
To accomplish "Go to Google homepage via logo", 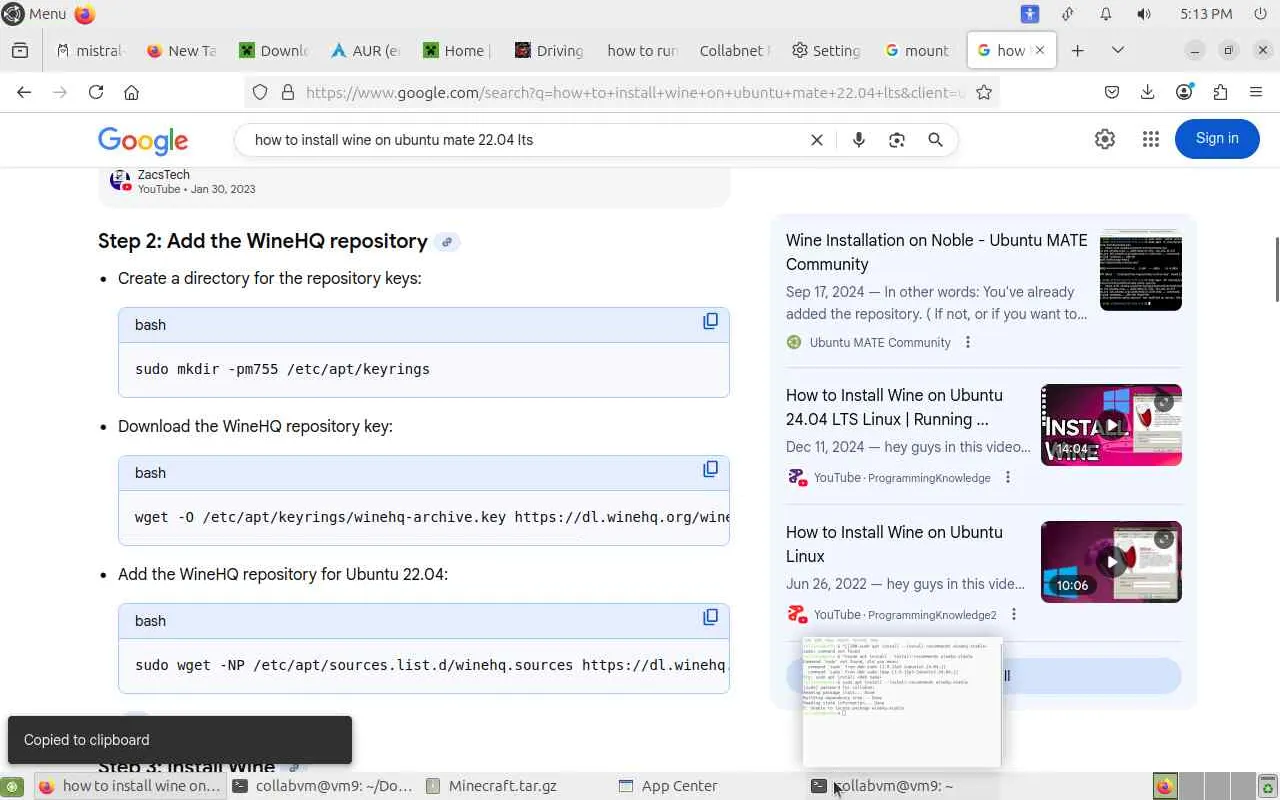I will (x=143, y=141).
